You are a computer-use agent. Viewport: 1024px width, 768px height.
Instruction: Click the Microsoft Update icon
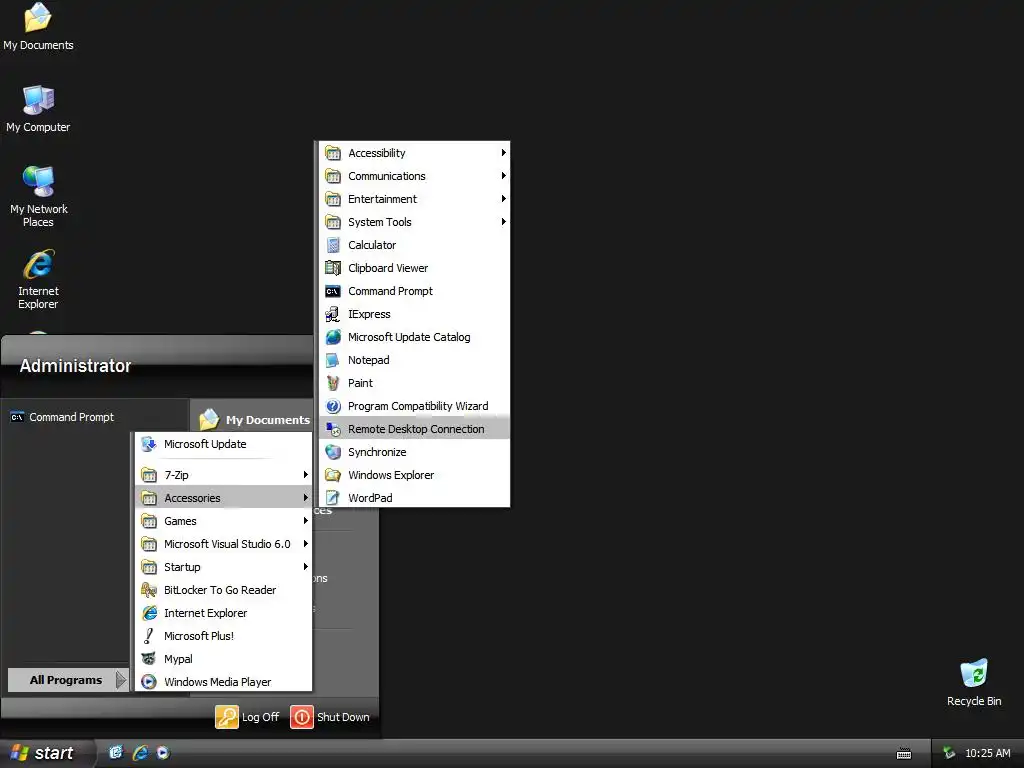[x=149, y=444]
